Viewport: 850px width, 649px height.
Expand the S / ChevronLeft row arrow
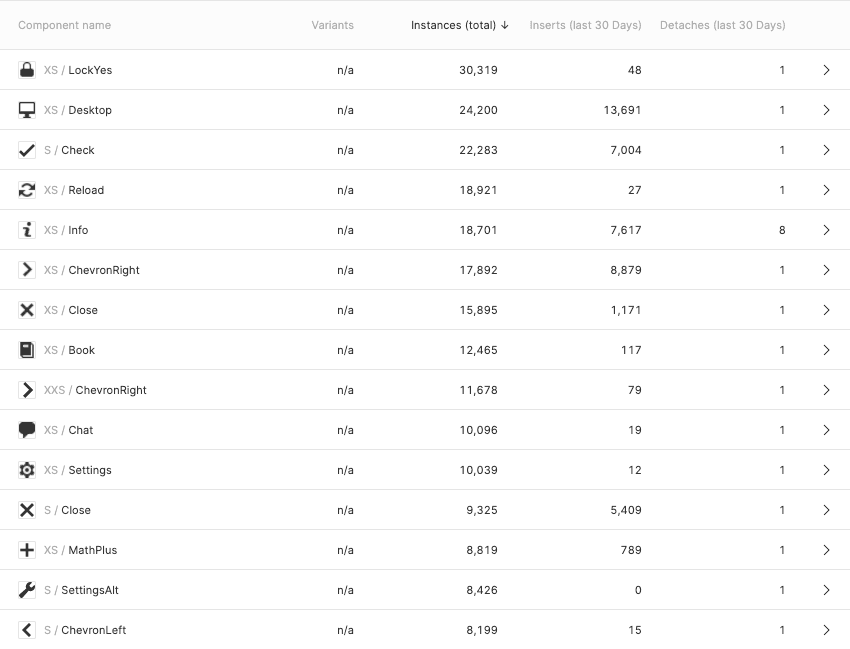coord(826,630)
